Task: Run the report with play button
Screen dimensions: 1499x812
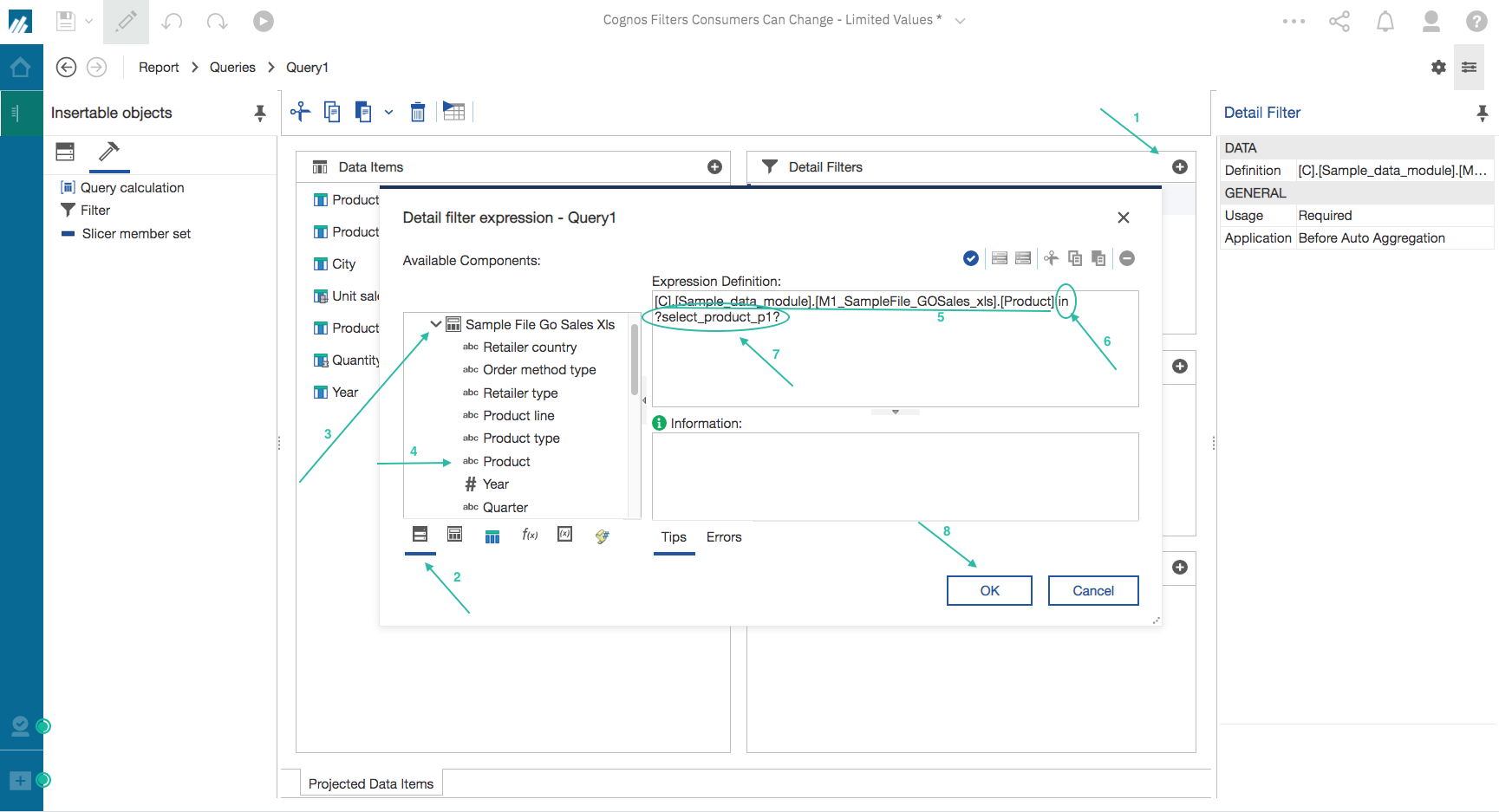Action: 264,21
